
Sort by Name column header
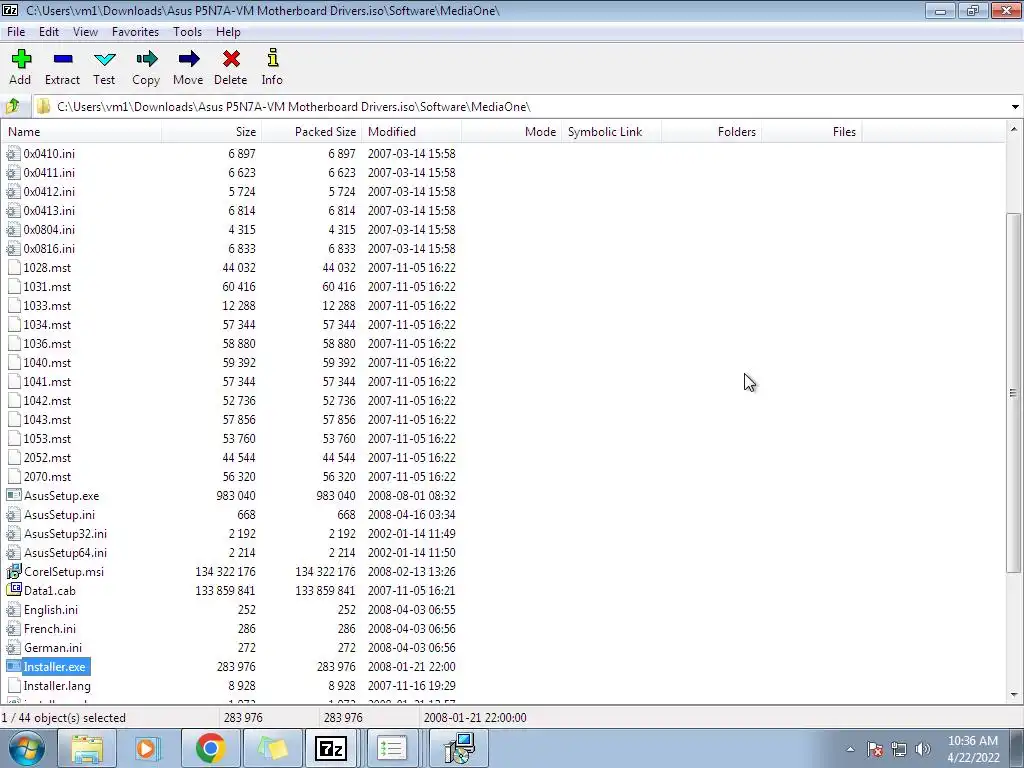click(x=81, y=132)
